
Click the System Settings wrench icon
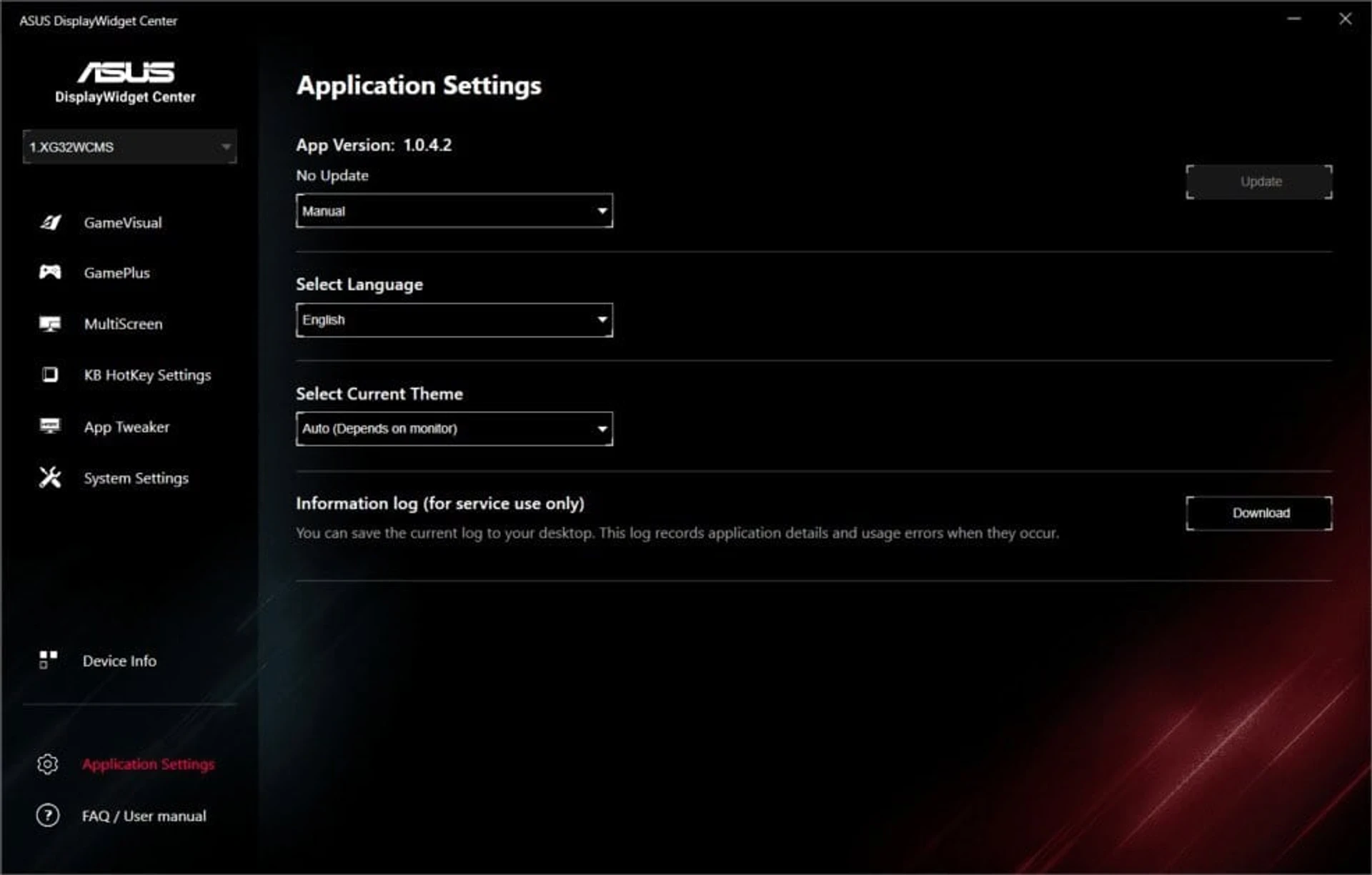[50, 478]
